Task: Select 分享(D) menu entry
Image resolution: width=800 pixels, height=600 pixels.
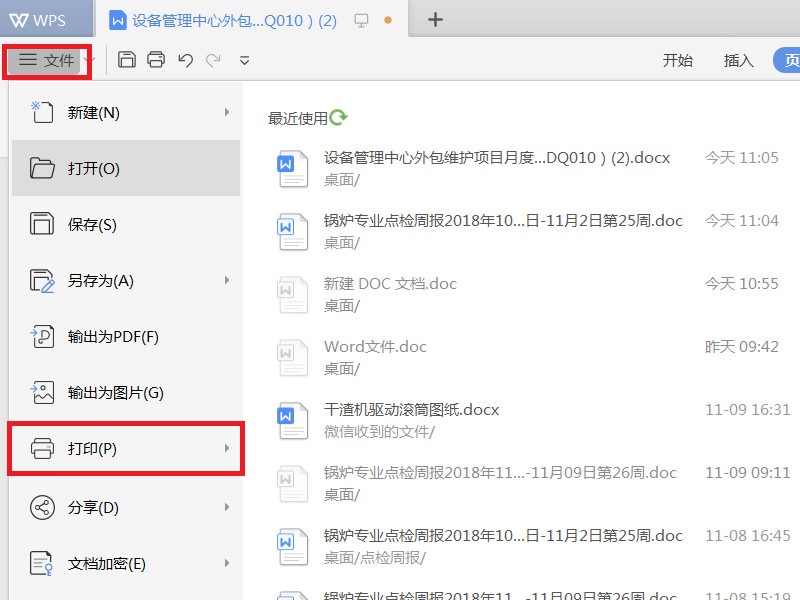Action: tap(126, 507)
